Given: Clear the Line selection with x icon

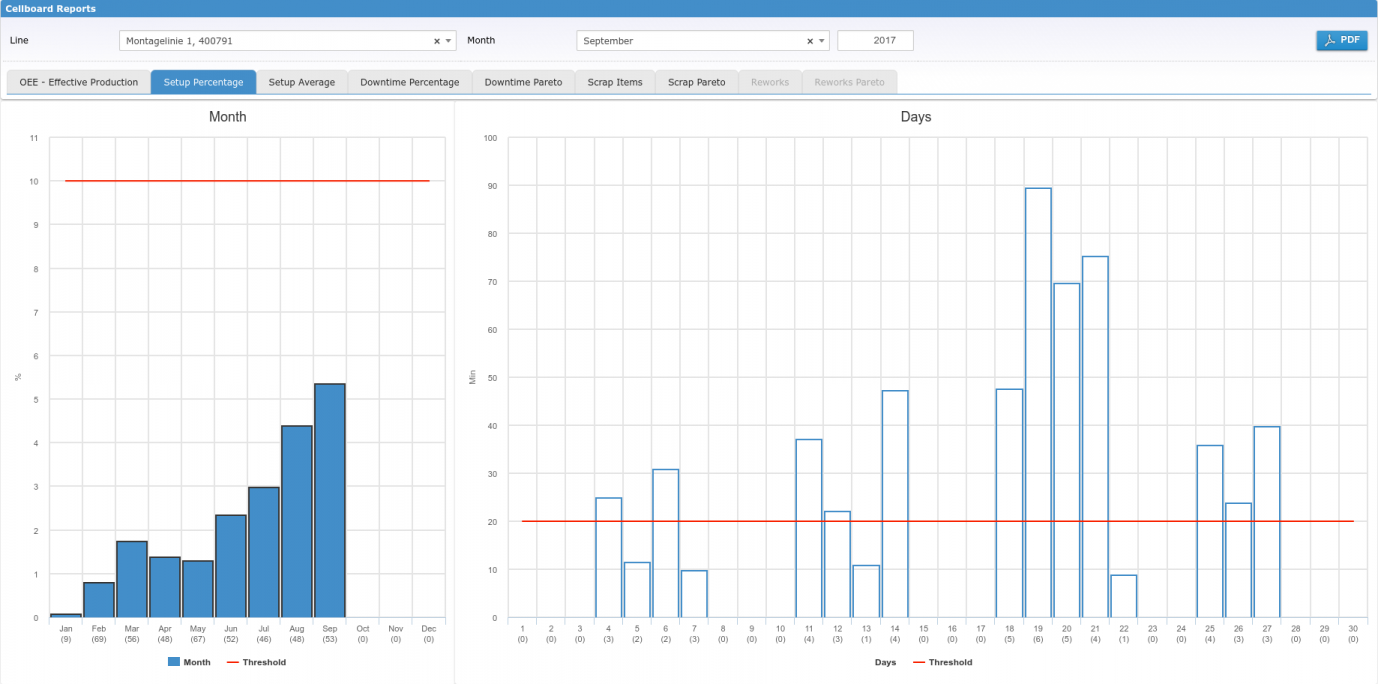Looking at the screenshot, I should click(x=437, y=41).
